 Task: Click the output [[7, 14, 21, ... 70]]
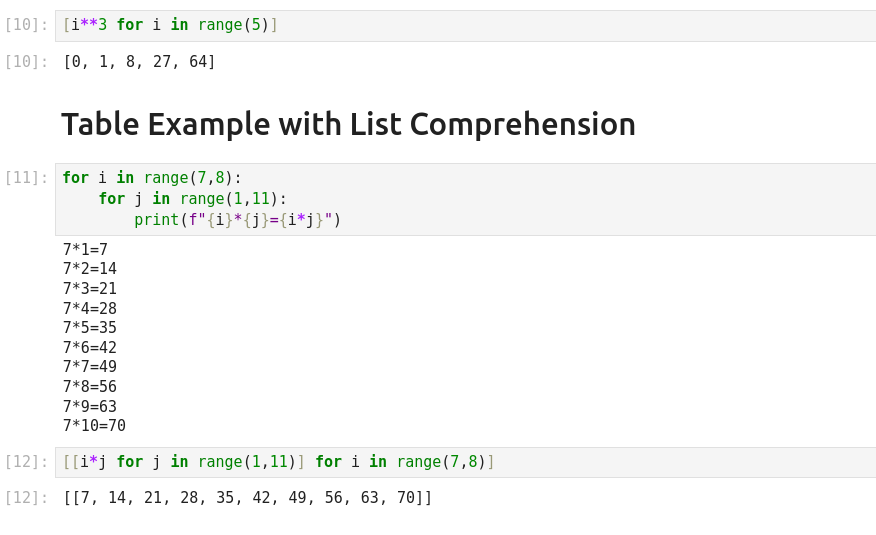pyautogui.click(x=247, y=498)
